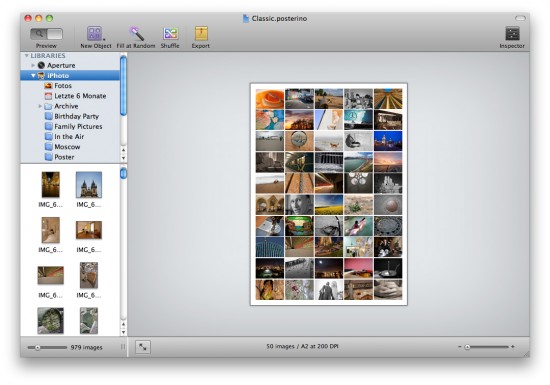Select the cathedral photo thumbnail
The image size is (550, 385).
click(x=89, y=185)
